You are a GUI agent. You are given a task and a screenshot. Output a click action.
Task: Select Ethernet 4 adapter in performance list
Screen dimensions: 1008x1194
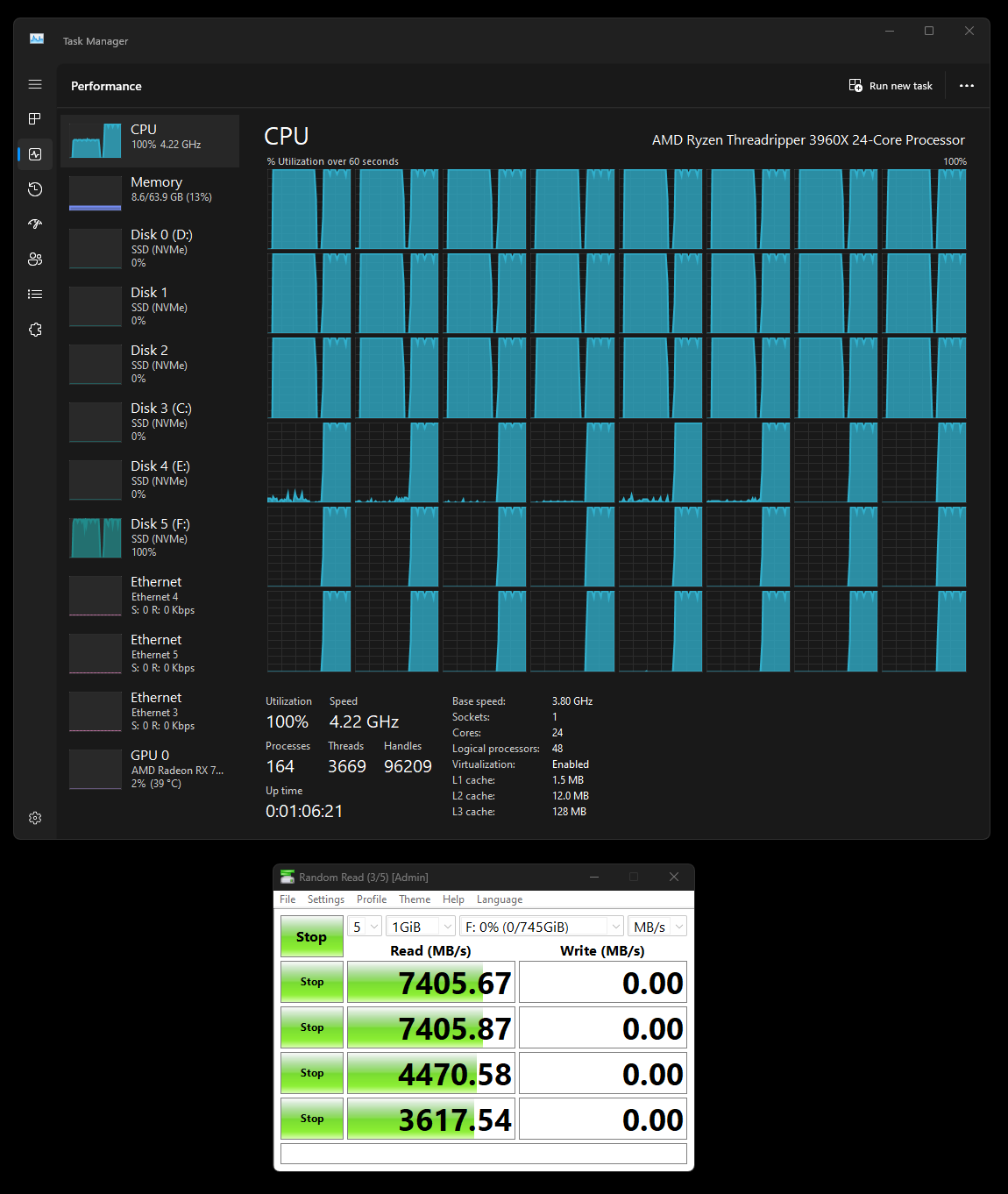click(150, 596)
